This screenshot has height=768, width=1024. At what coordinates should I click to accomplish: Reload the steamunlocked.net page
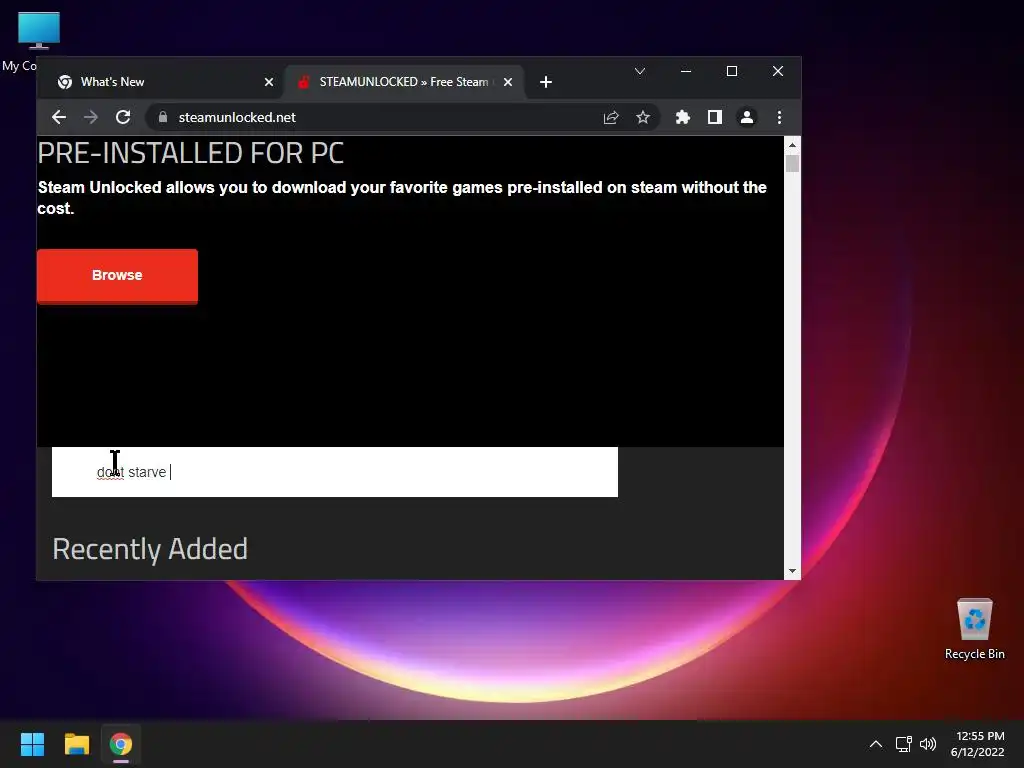point(123,118)
